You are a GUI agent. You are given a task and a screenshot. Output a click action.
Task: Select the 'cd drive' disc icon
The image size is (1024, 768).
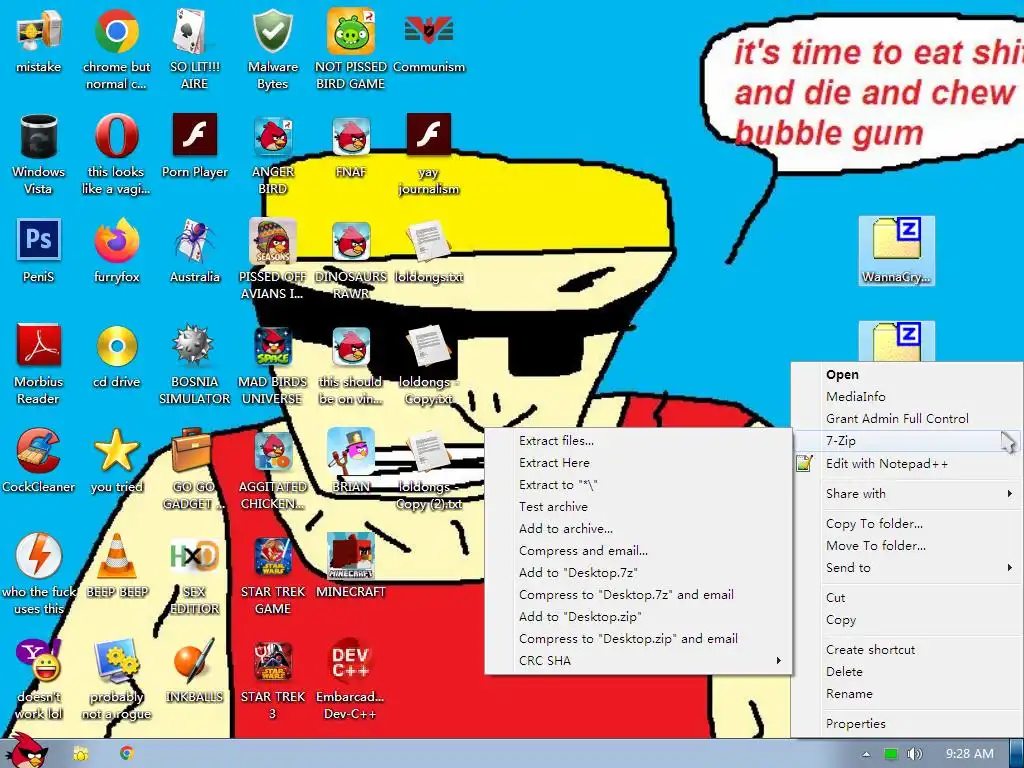[x=116, y=345]
